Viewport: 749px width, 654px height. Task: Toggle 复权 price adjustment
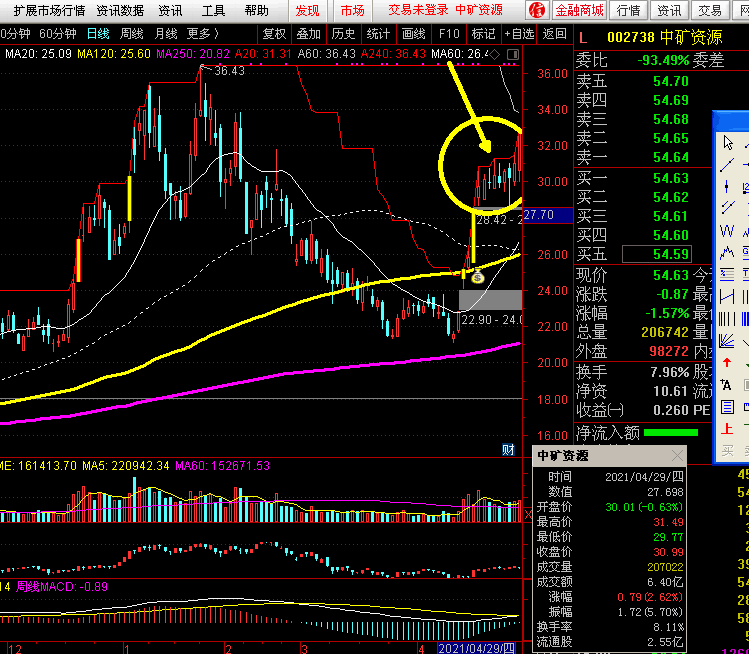click(274, 33)
